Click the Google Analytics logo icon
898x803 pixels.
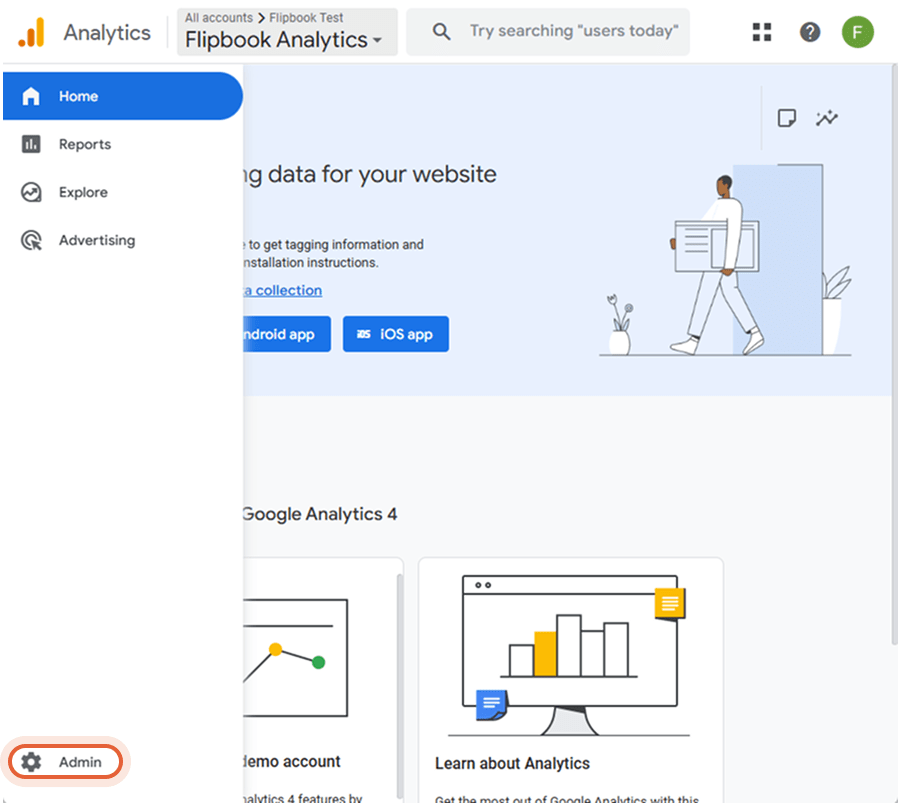pyautogui.click(x=31, y=32)
